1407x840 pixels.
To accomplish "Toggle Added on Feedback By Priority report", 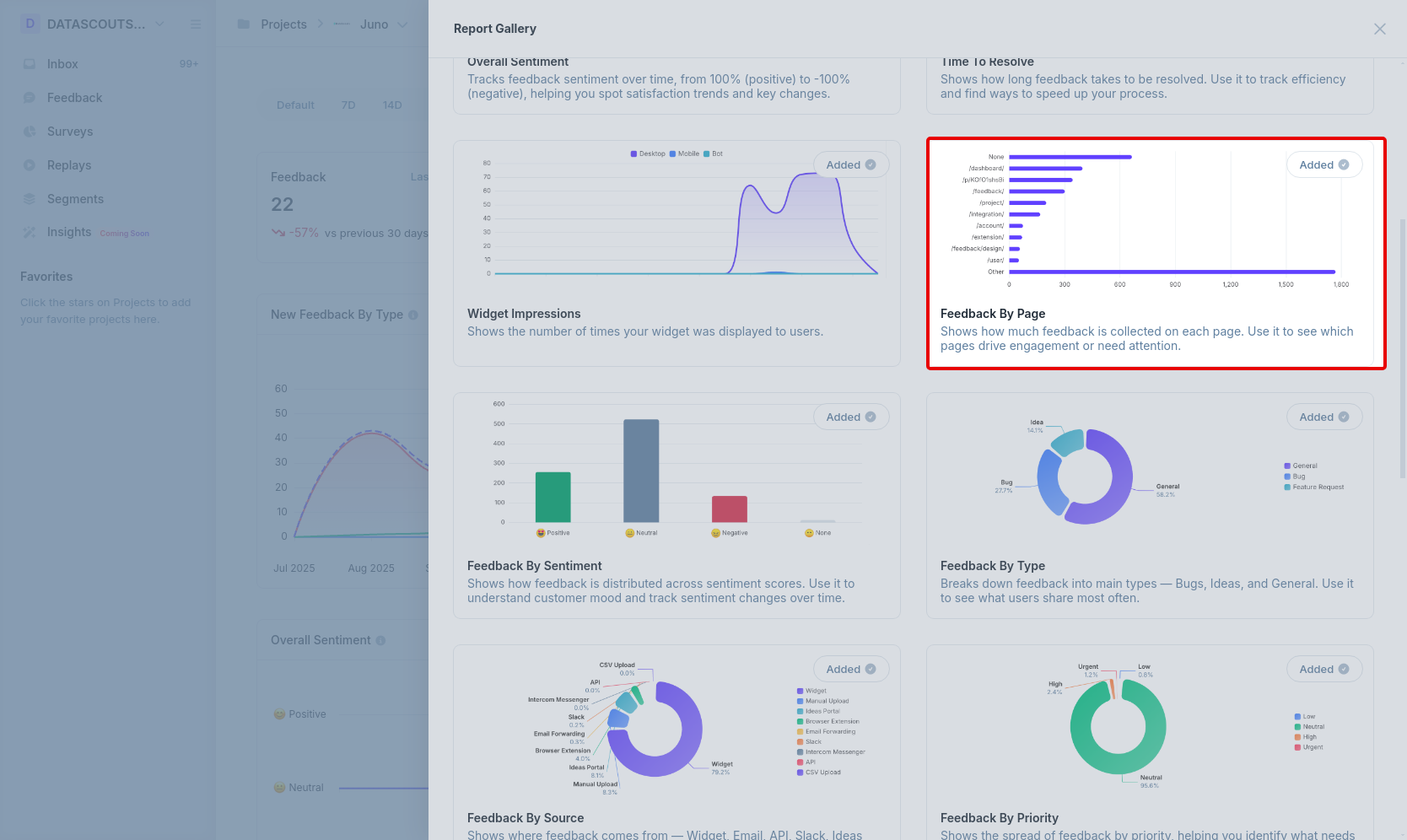I will 1324,669.
